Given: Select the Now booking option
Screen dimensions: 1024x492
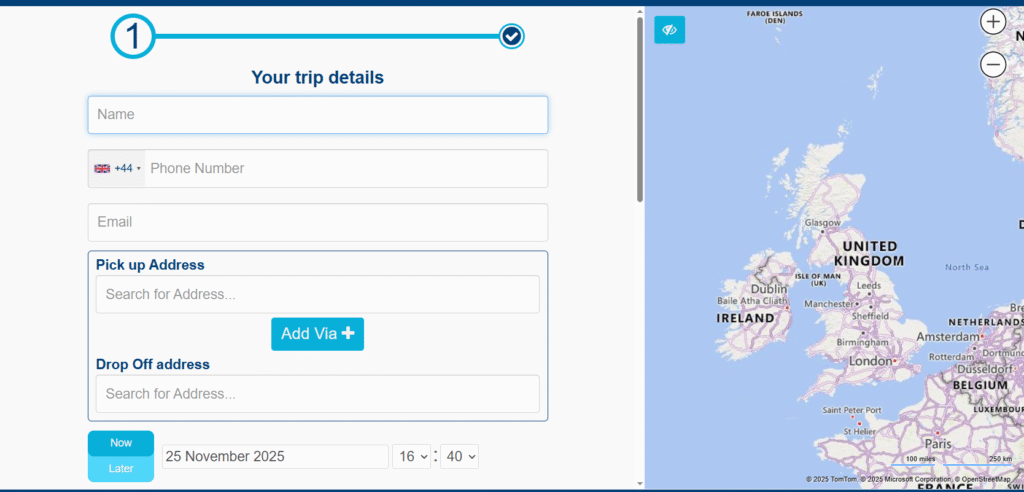Looking at the screenshot, I should tap(121, 443).
